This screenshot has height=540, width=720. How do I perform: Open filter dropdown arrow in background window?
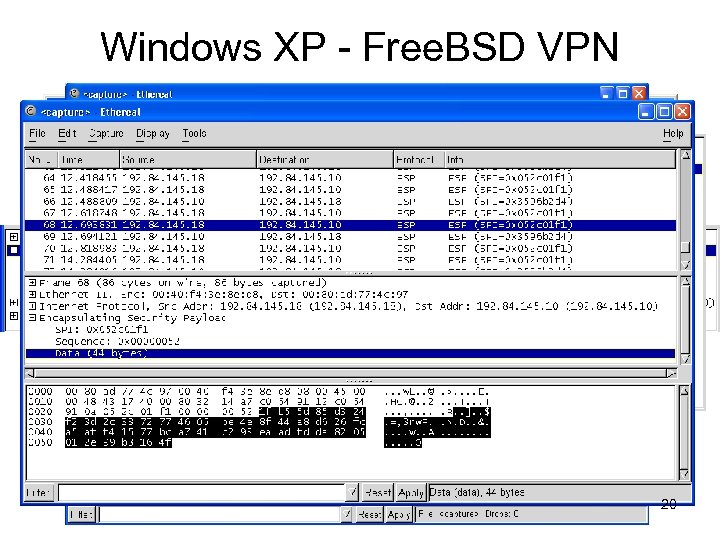pos(347,514)
